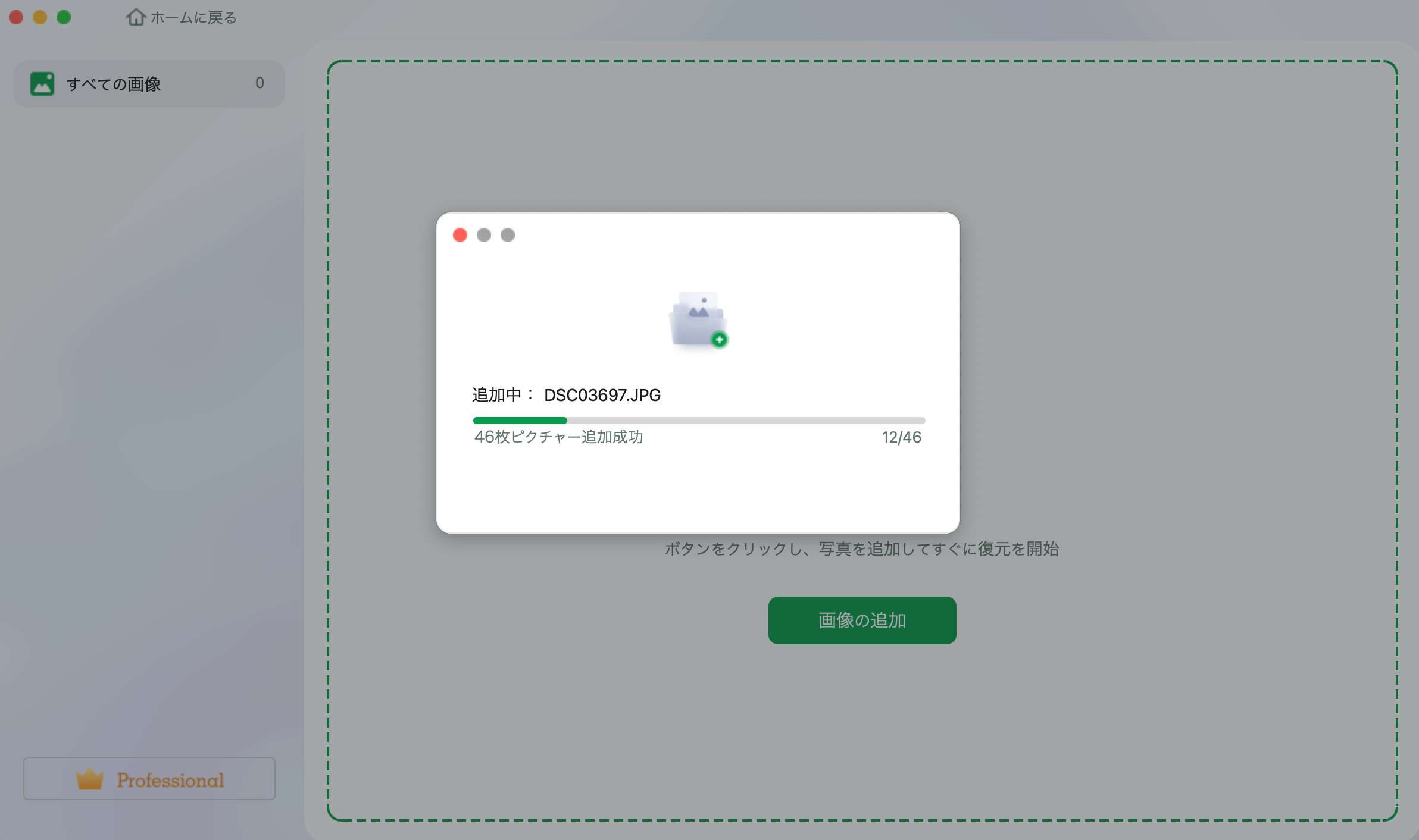Close the adding-progress dialog with red button
The width and height of the screenshot is (1419, 840).
point(460,235)
